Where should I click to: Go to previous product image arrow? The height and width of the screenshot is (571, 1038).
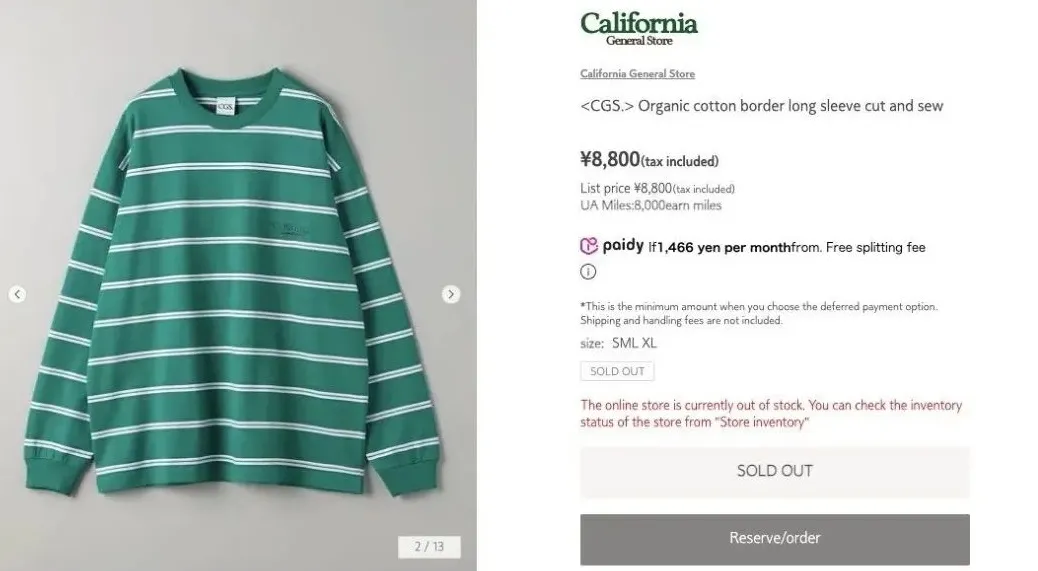point(17,294)
